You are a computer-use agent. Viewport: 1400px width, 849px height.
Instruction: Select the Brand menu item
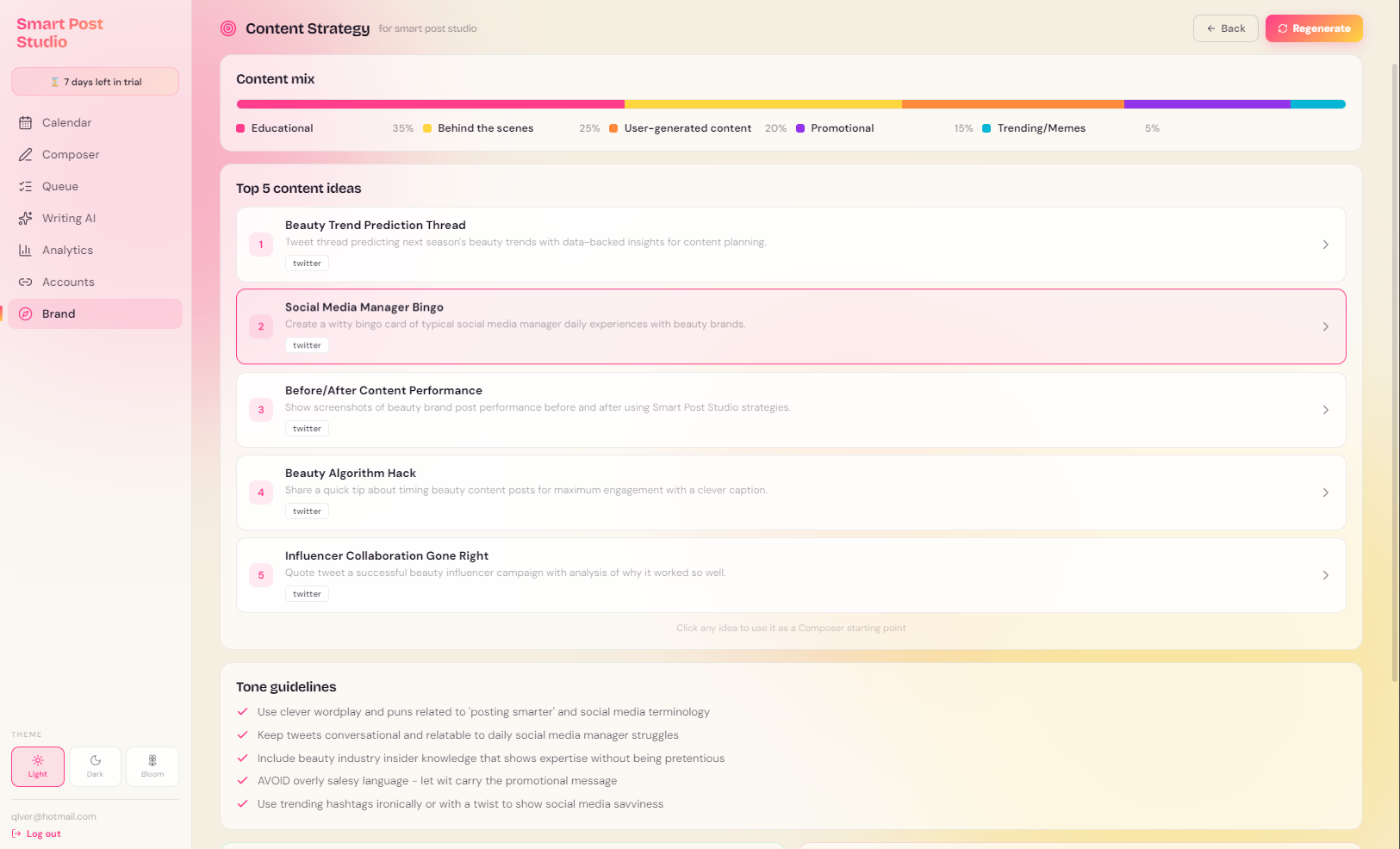(x=95, y=314)
